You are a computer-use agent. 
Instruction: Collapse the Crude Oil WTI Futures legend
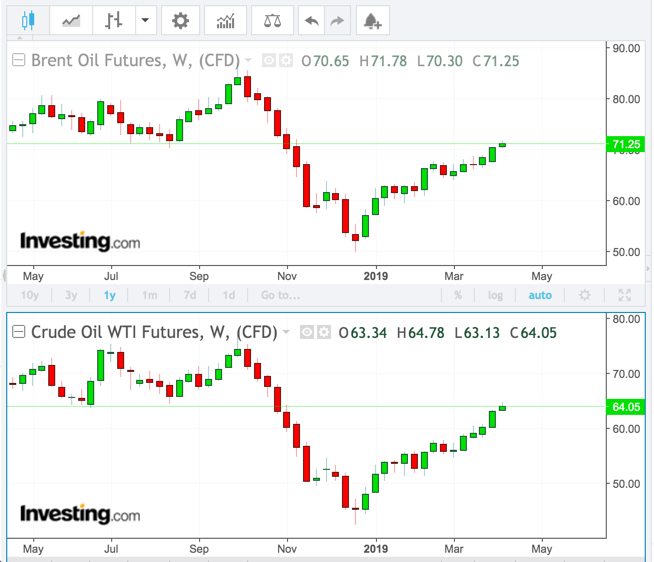(x=18, y=332)
